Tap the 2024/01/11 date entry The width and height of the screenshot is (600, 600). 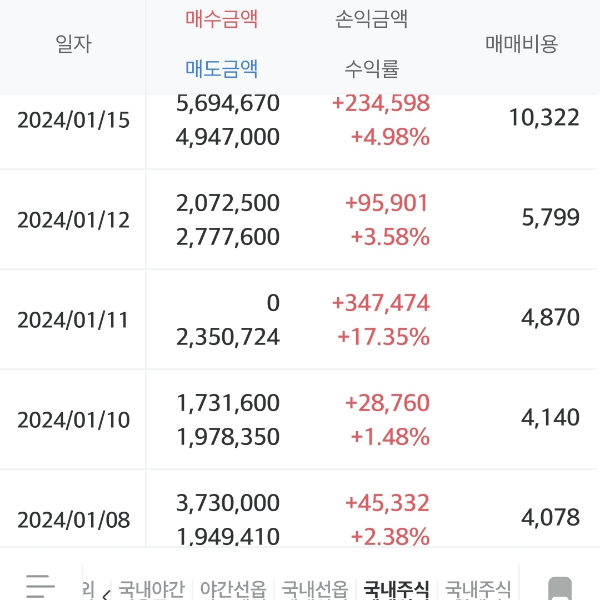click(74, 320)
